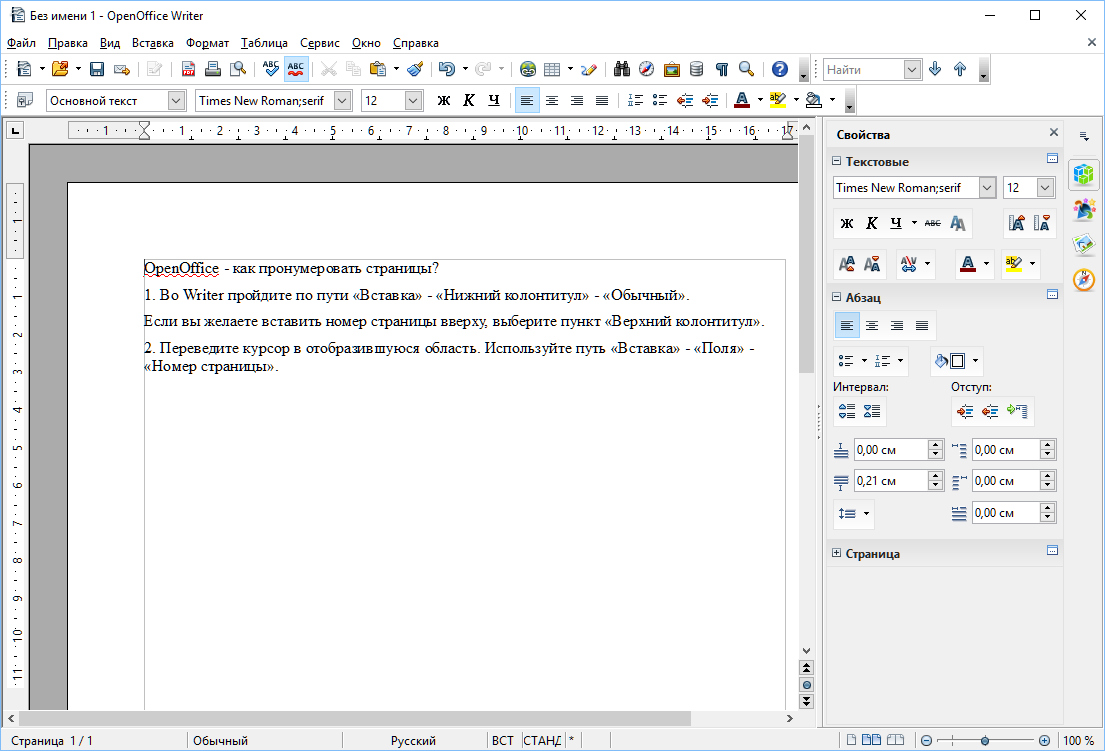The height and width of the screenshot is (751, 1105).
Task: Open the Navigator compass icon in toolbar
Action: click(646, 69)
